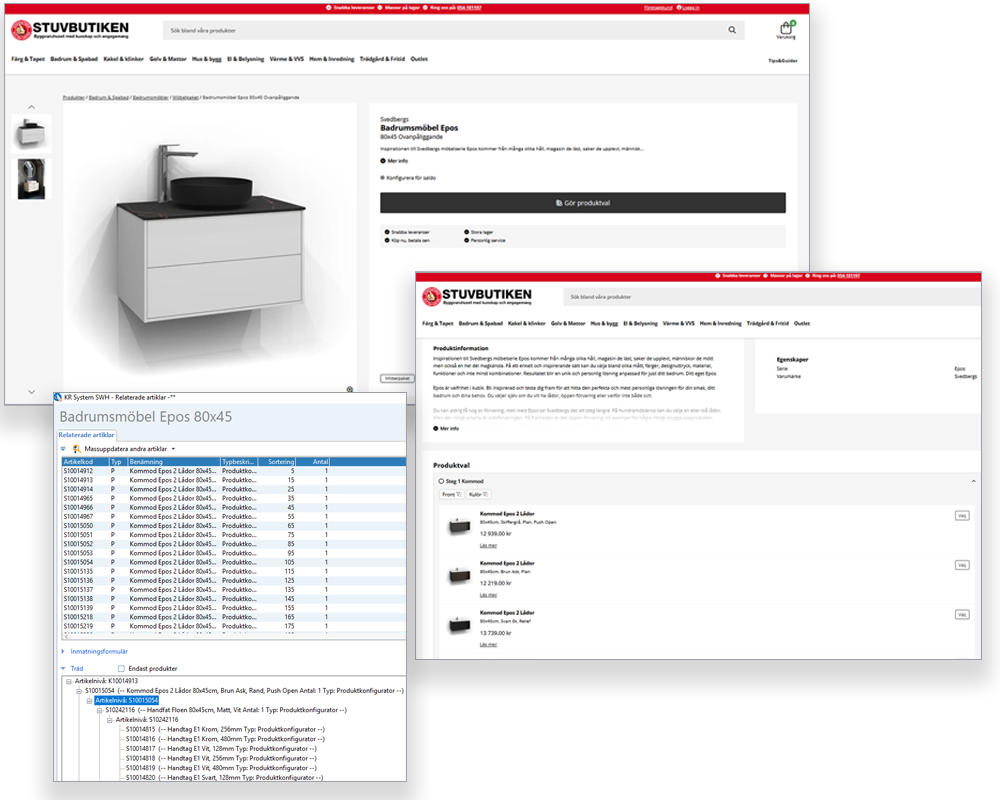
Task: Collapse the Artikelnivå: K10014913 tree node
Action: (69, 681)
